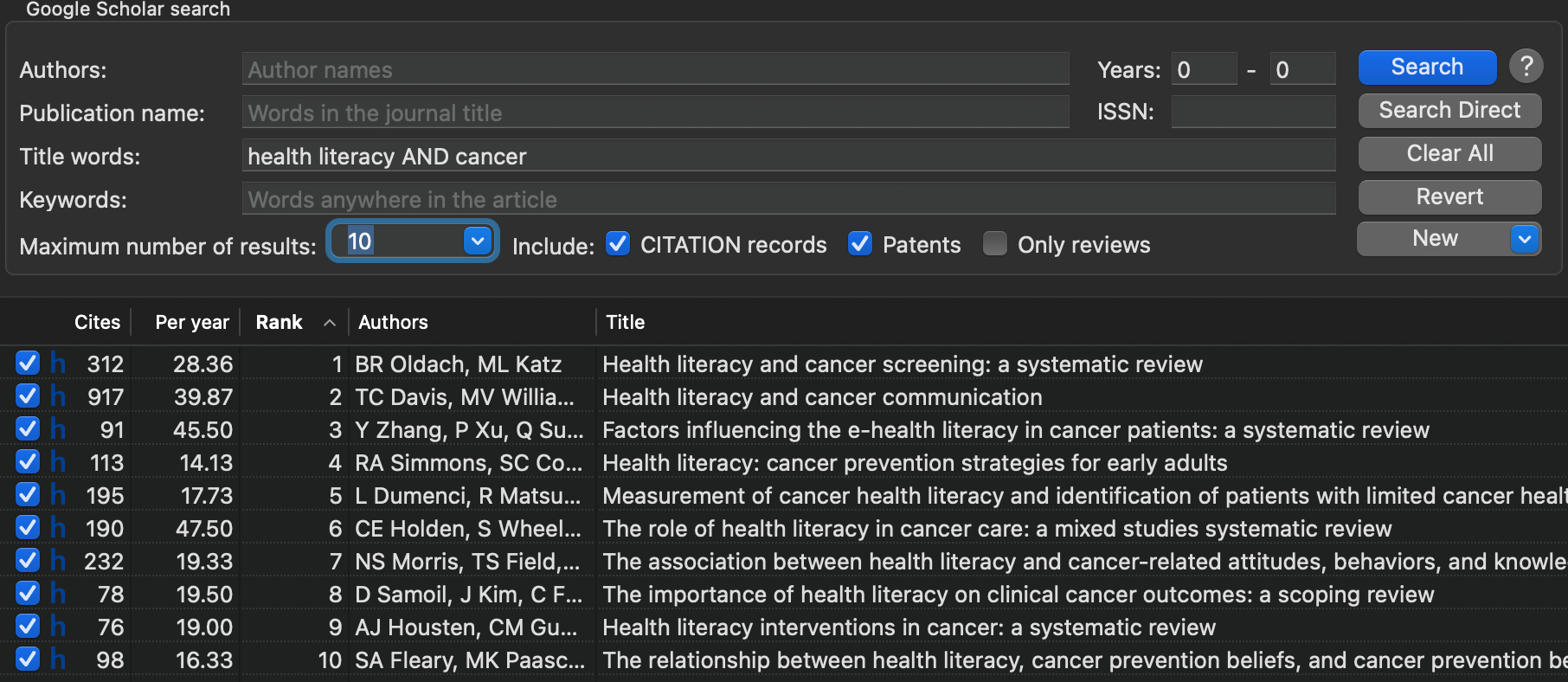Click the sort arrow in Rank column

[x=330, y=323]
